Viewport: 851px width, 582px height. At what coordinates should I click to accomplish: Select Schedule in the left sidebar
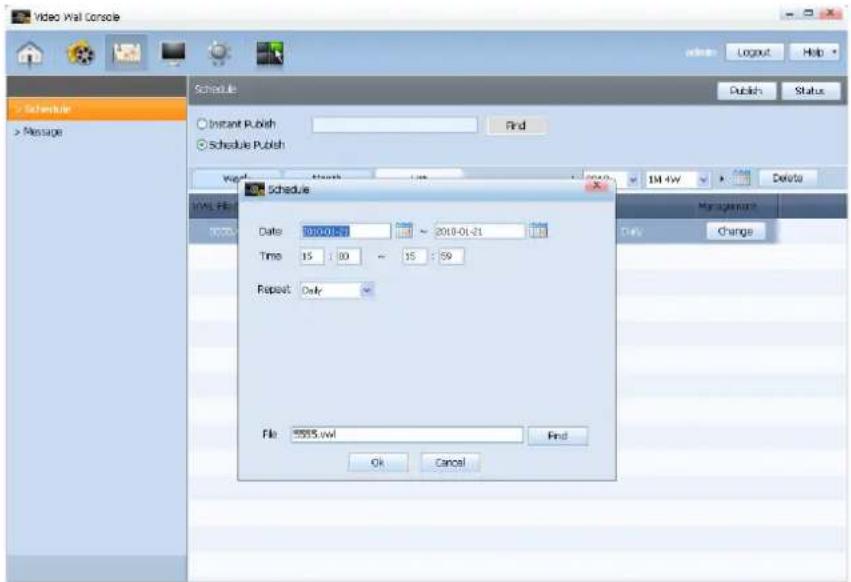point(97,109)
